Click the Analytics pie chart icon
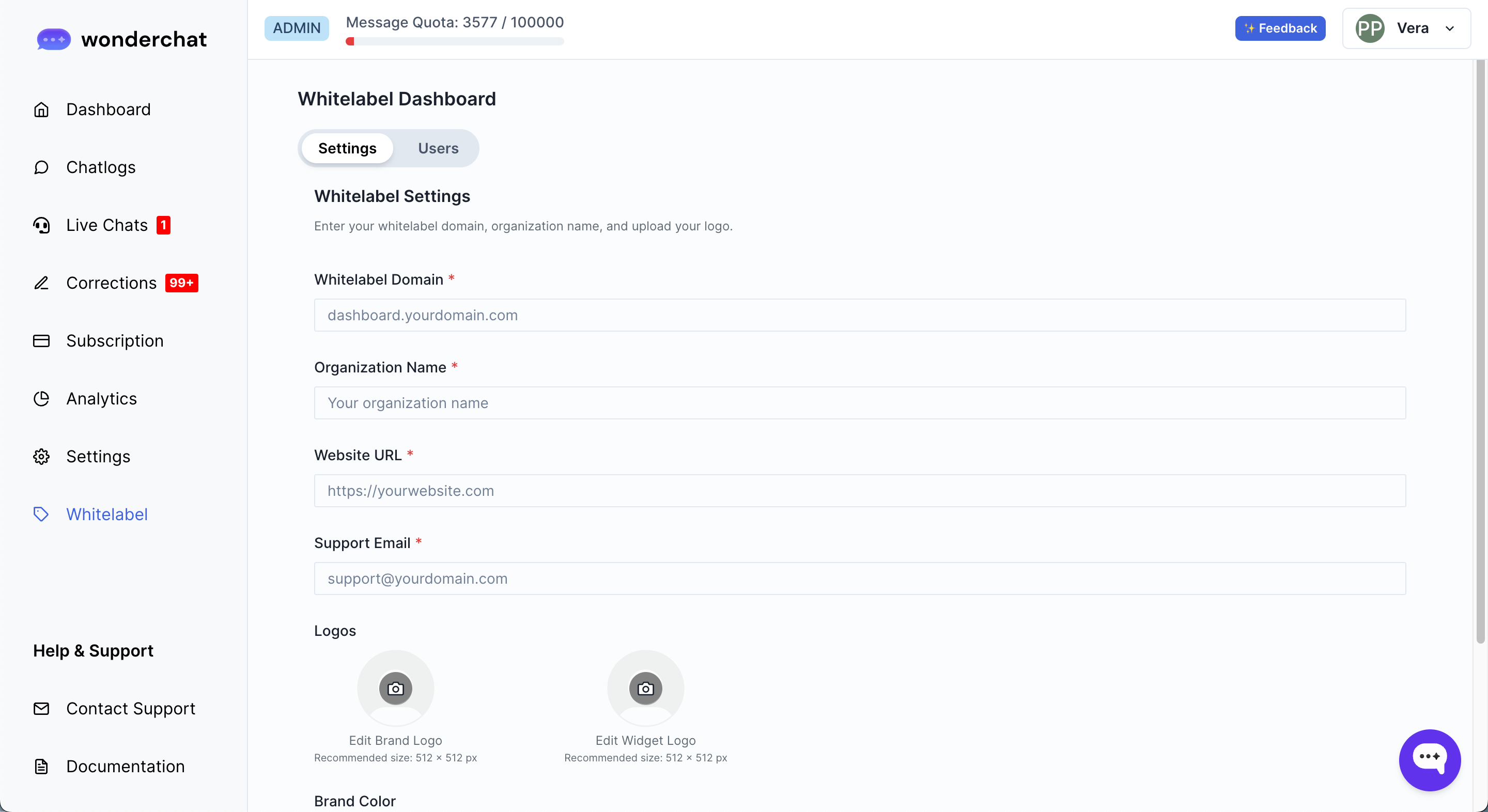 [41, 398]
